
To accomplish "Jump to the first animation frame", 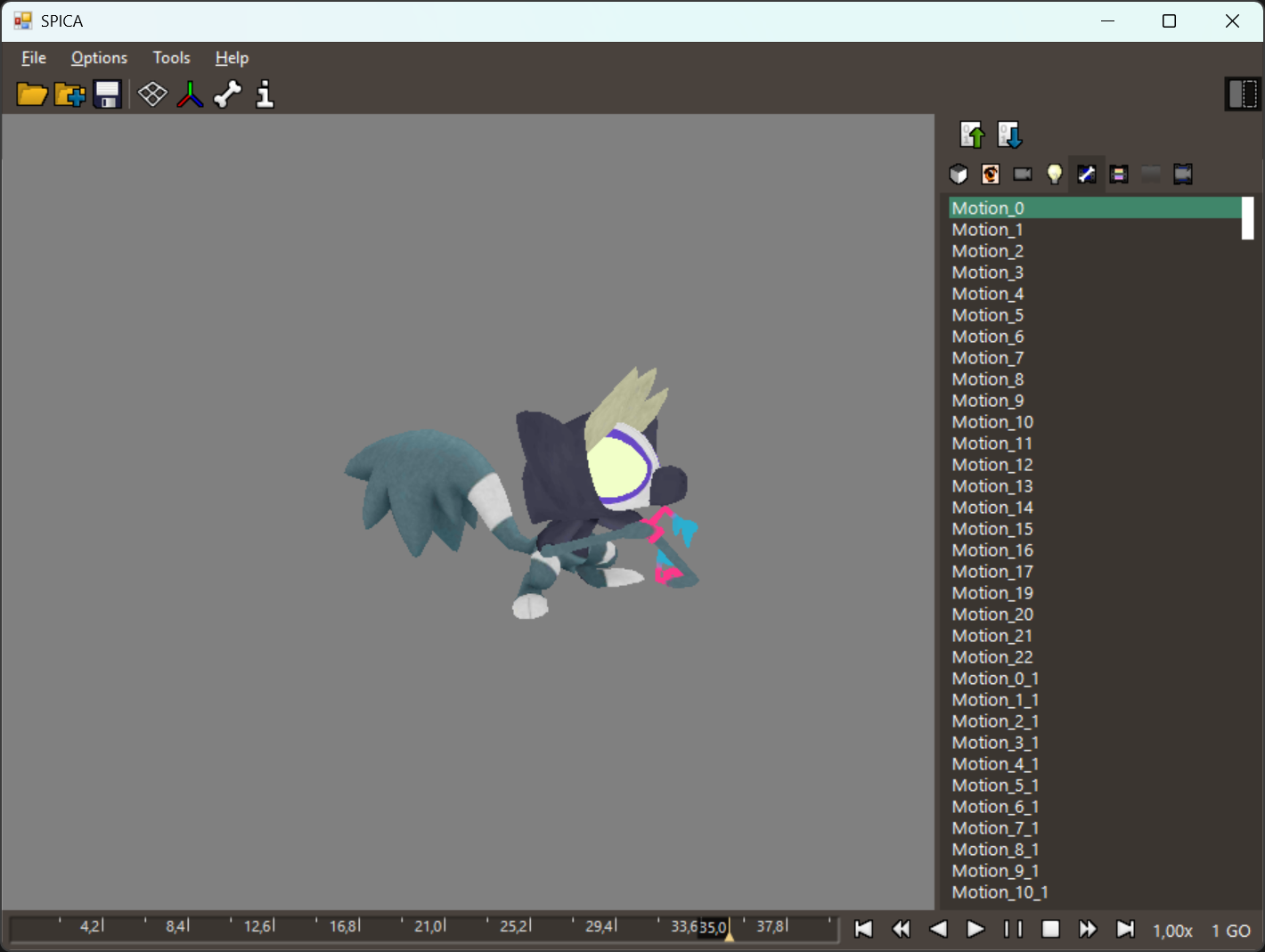I will pos(863,929).
